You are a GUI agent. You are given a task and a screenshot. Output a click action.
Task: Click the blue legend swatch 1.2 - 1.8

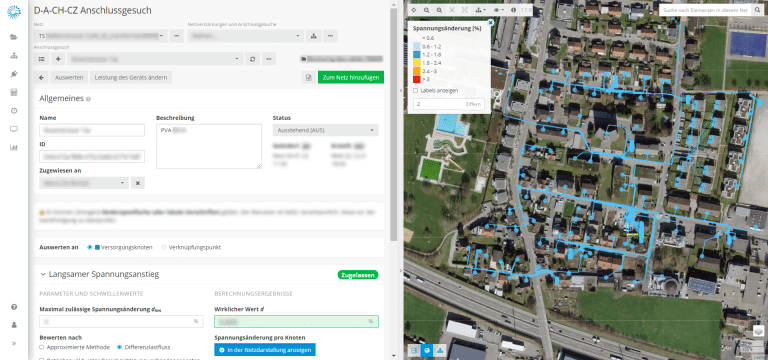click(417, 54)
